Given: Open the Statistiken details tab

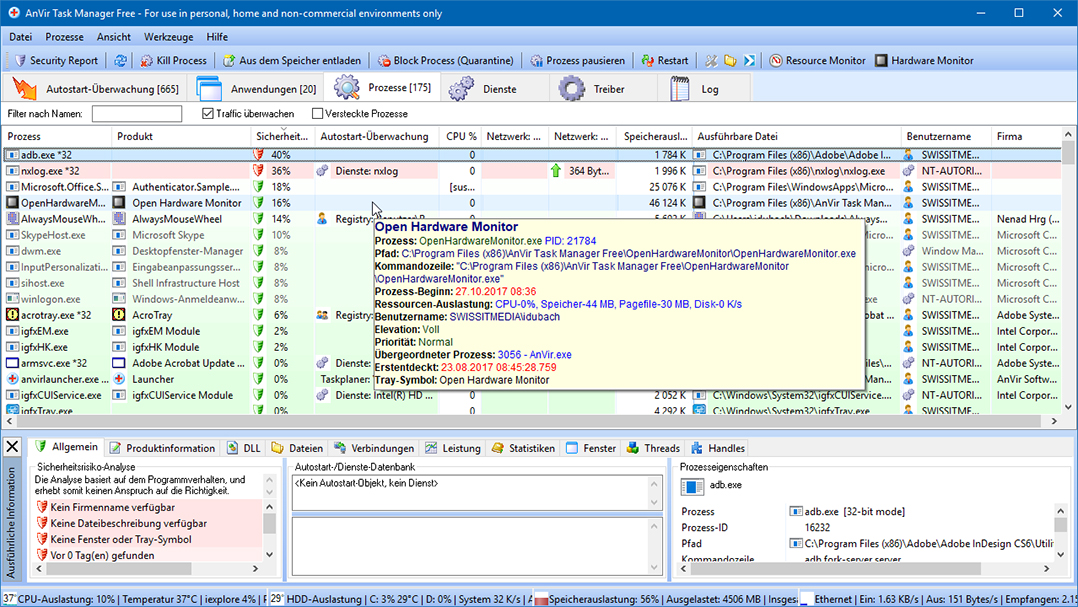Looking at the screenshot, I should click(x=523, y=448).
